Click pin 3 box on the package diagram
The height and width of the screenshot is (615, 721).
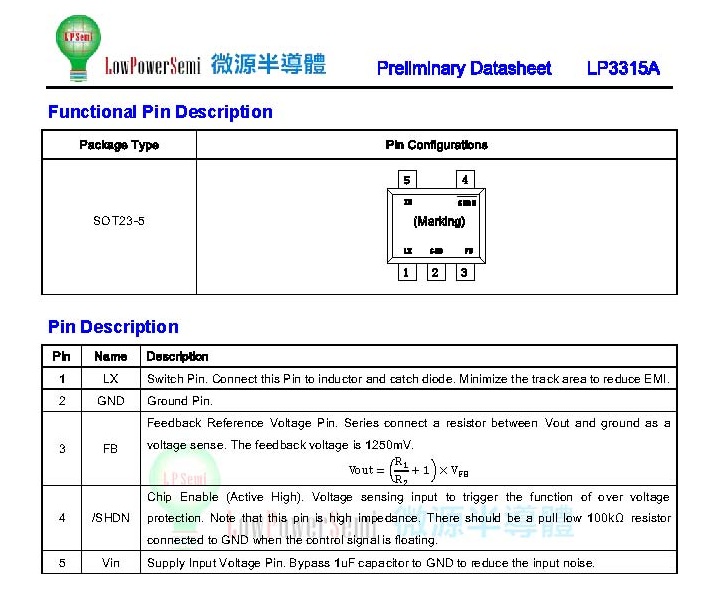click(x=464, y=272)
